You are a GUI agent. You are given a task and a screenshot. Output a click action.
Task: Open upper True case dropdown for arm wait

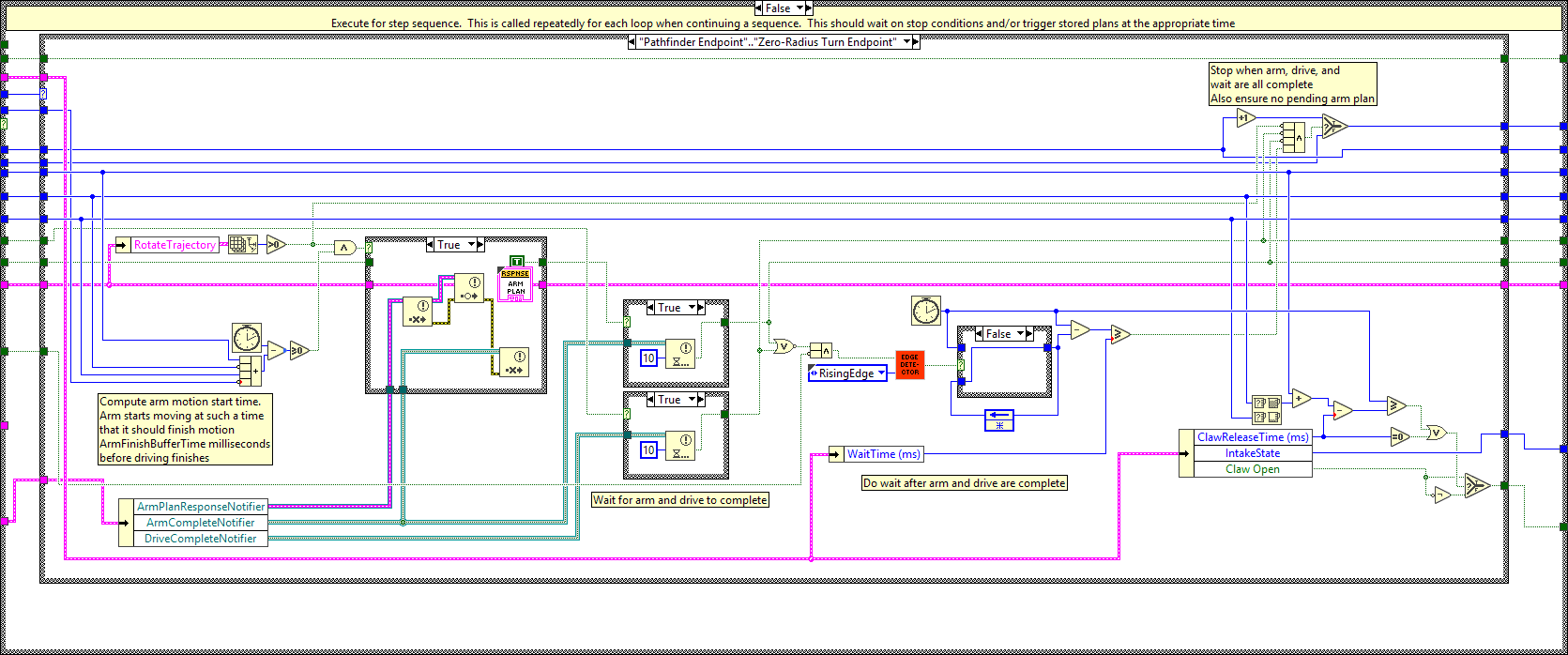tap(693, 308)
